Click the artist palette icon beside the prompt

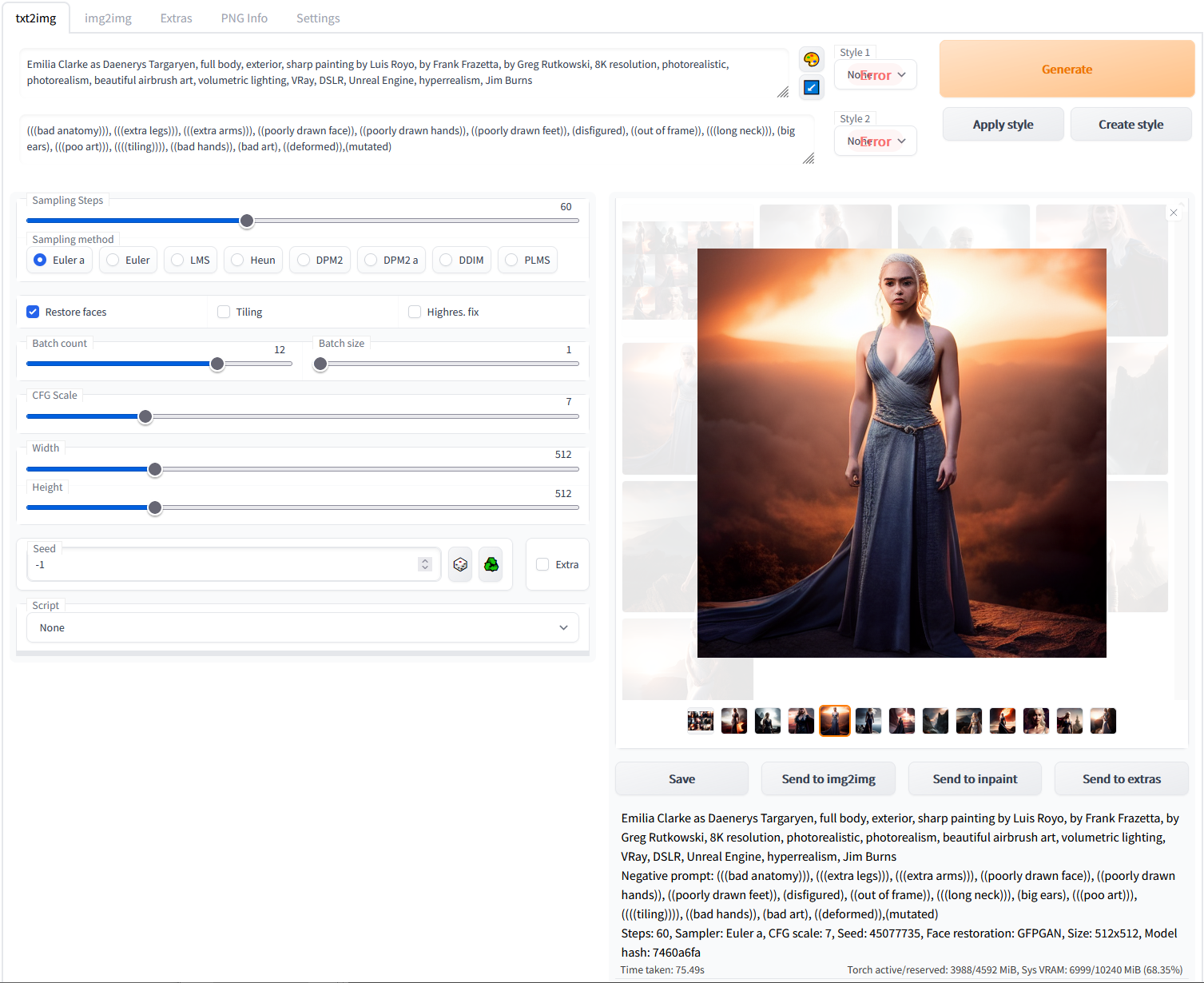(811, 59)
